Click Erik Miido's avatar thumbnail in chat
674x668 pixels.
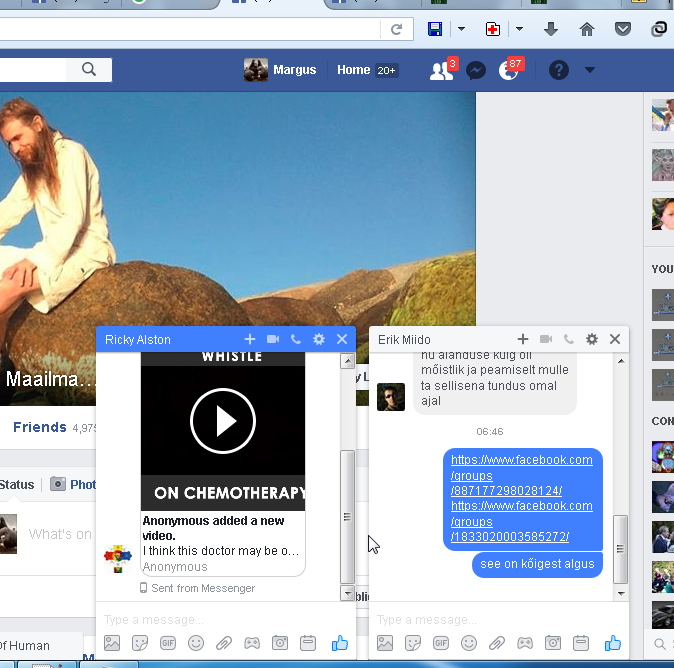point(391,397)
